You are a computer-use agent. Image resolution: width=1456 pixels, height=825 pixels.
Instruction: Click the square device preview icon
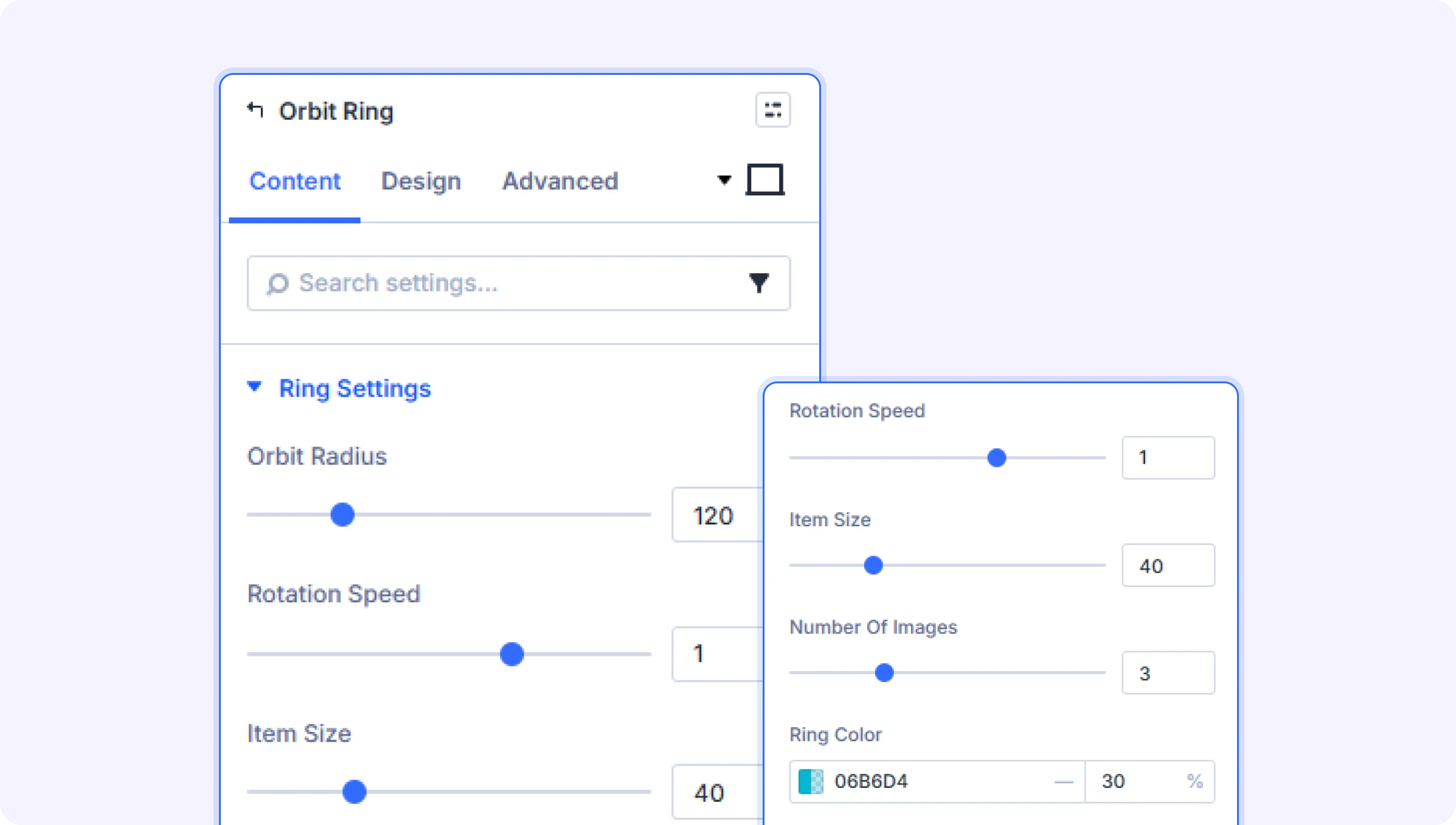765,180
